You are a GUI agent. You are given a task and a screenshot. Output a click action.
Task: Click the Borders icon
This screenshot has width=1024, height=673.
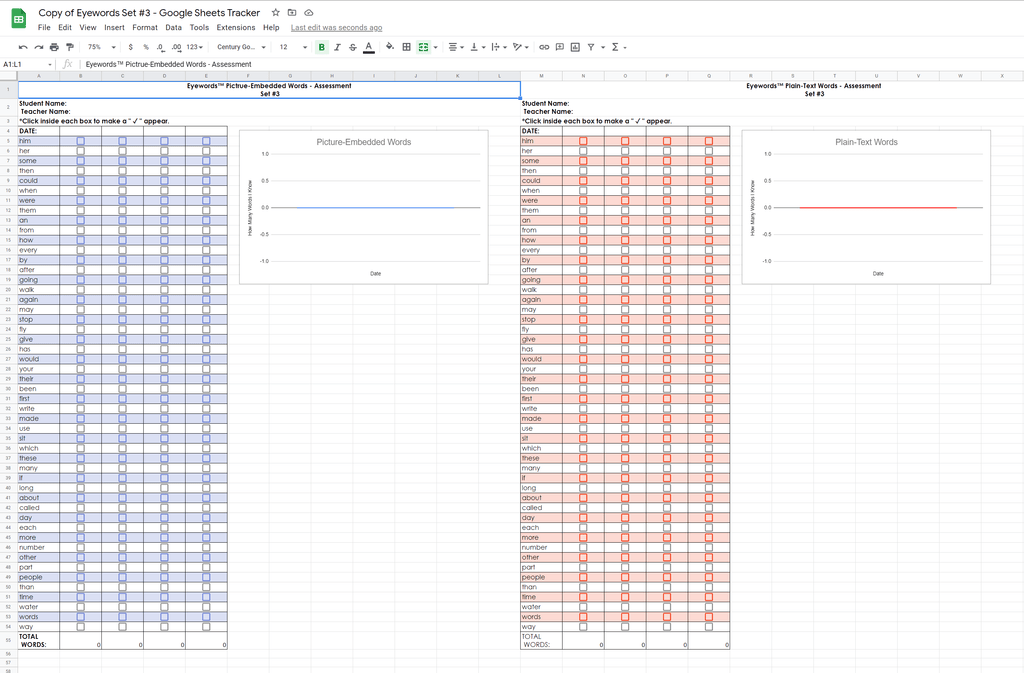406,47
